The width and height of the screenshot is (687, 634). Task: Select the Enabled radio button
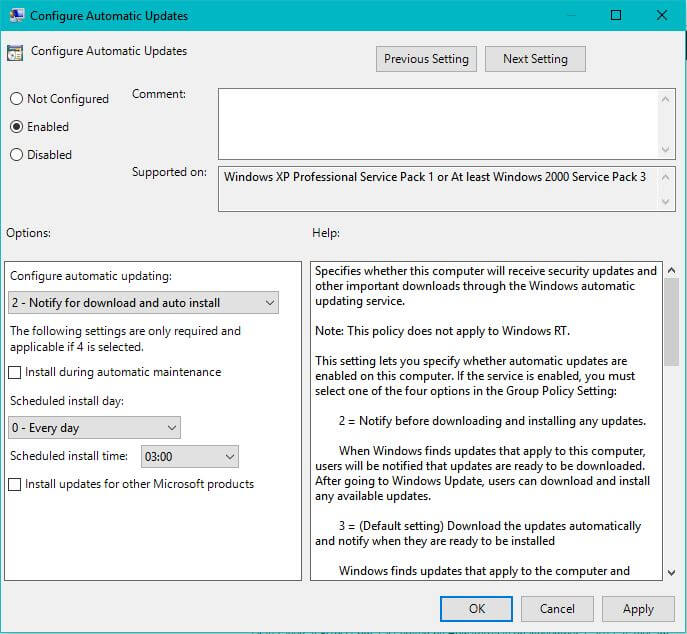pyautogui.click(x=16, y=127)
